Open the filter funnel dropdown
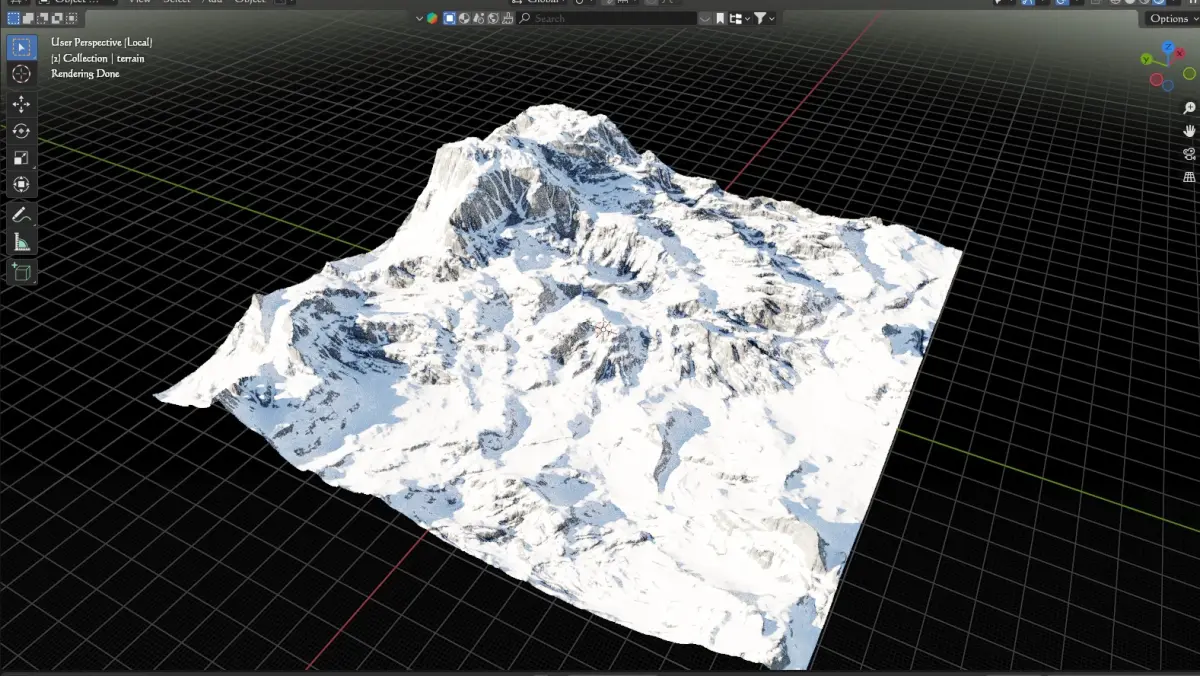1200x676 pixels. (x=765, y=18)
